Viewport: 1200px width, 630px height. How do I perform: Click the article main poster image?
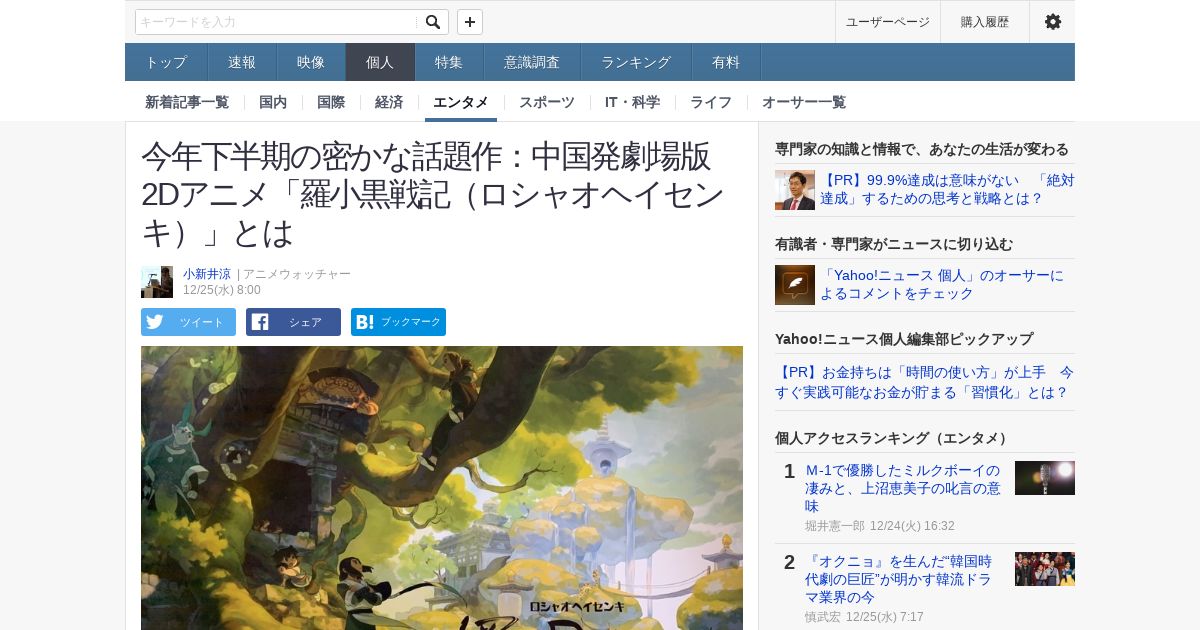tap(442, 488)
